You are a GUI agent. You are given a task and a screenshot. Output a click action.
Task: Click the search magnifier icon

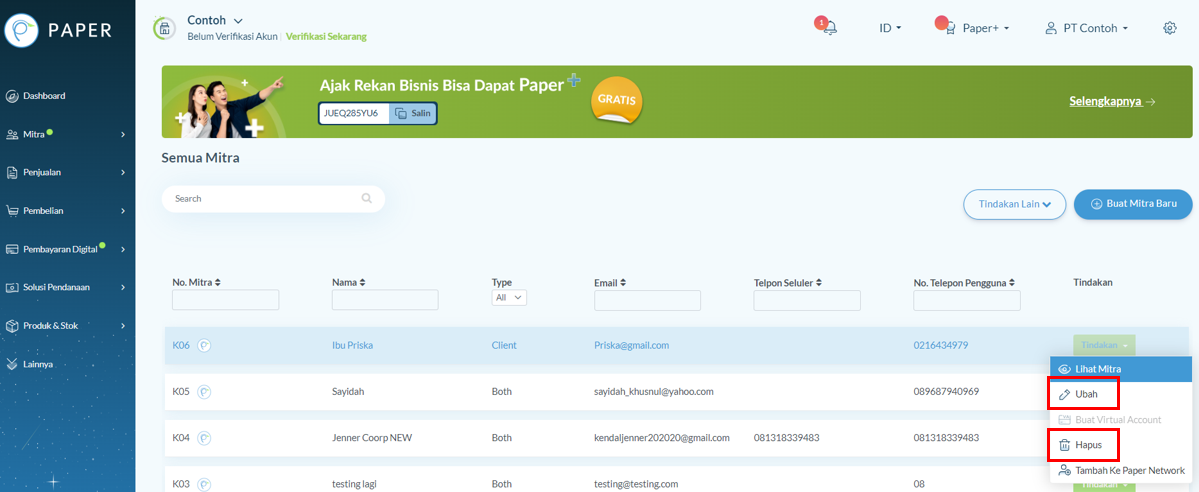pyautogui.click(x=367, y=198)
